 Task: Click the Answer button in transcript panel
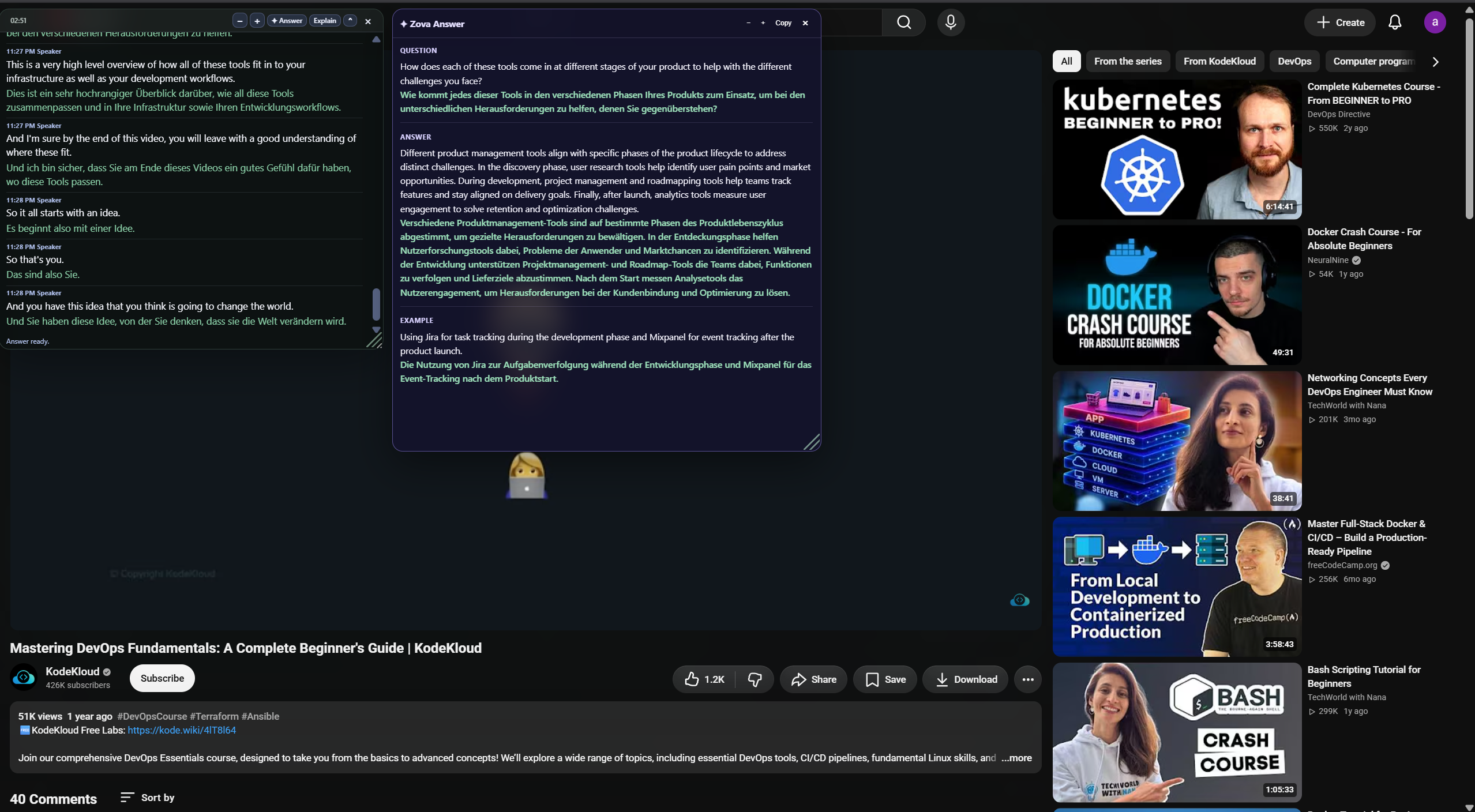287,21
